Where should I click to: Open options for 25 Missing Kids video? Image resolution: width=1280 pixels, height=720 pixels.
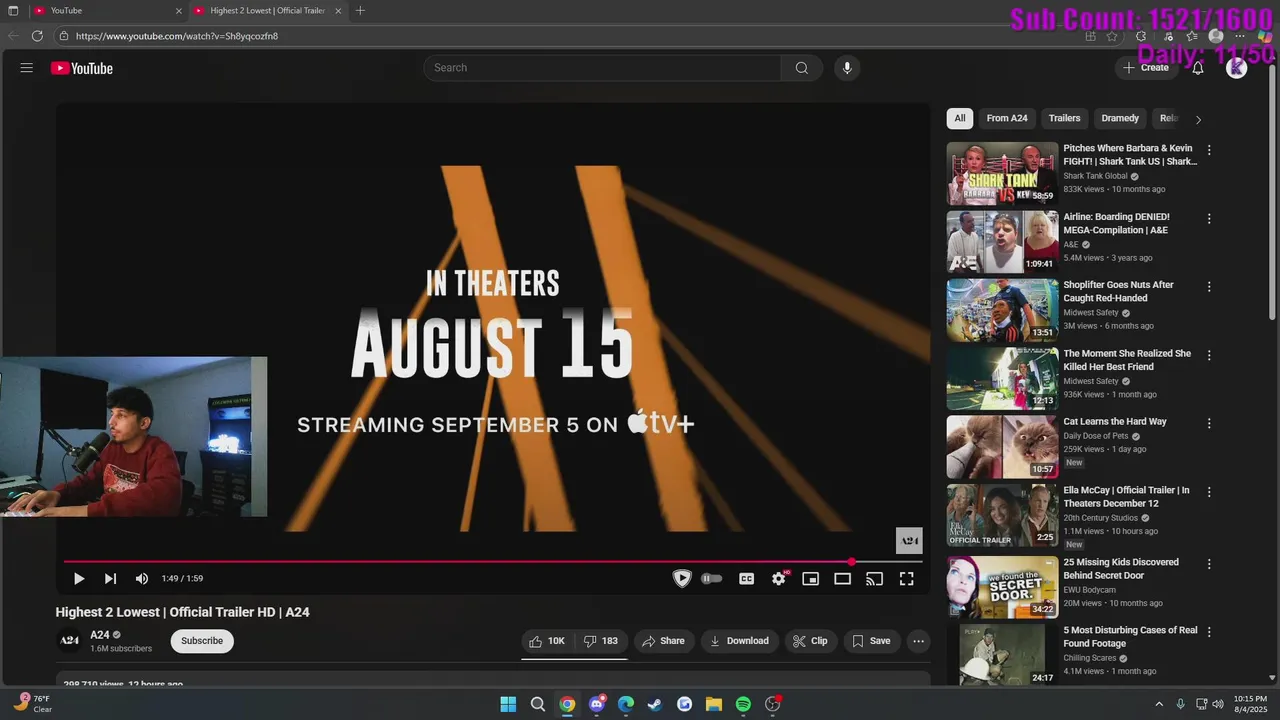coord(1209,564)
